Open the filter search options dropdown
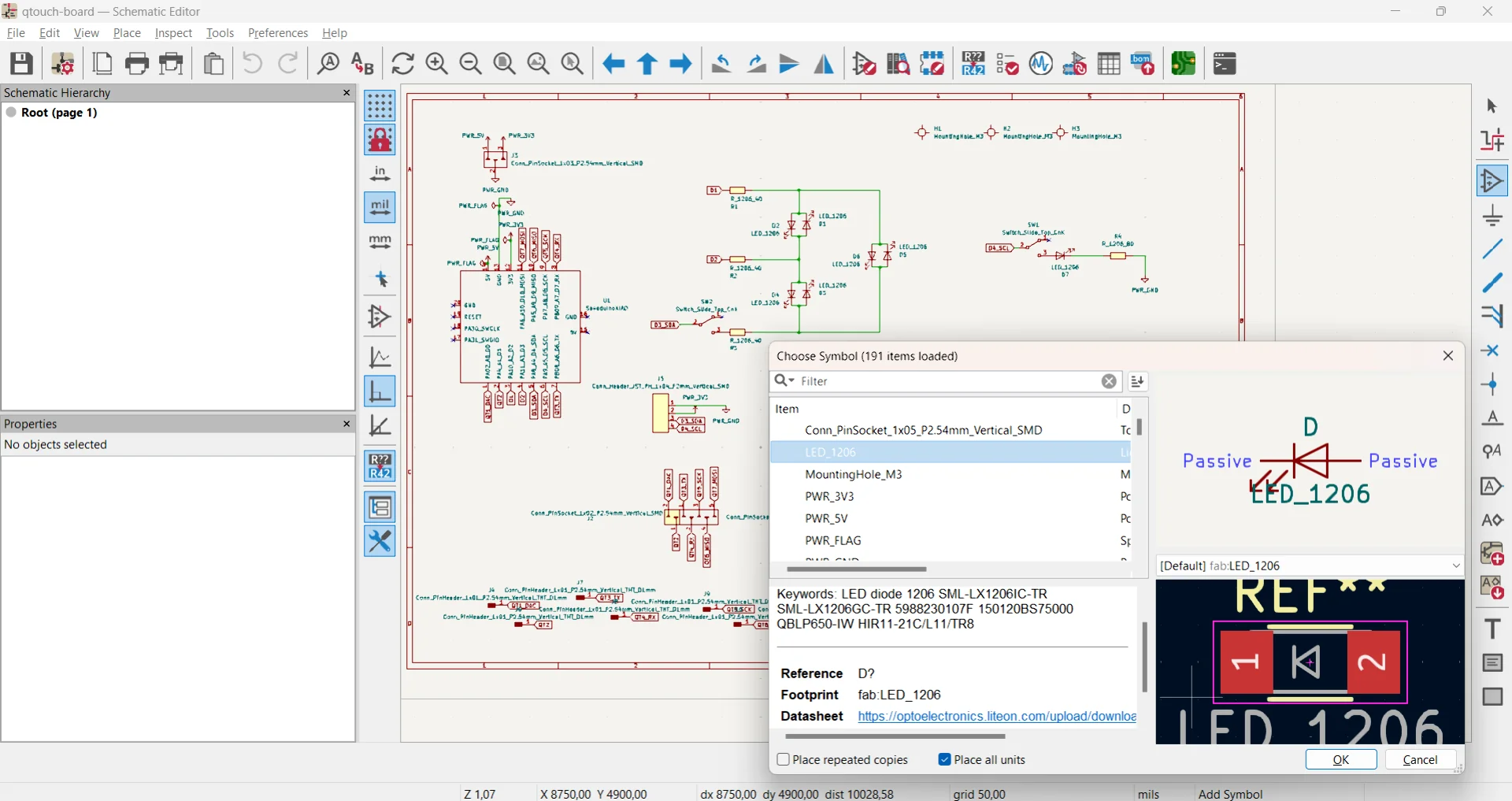 784,382
